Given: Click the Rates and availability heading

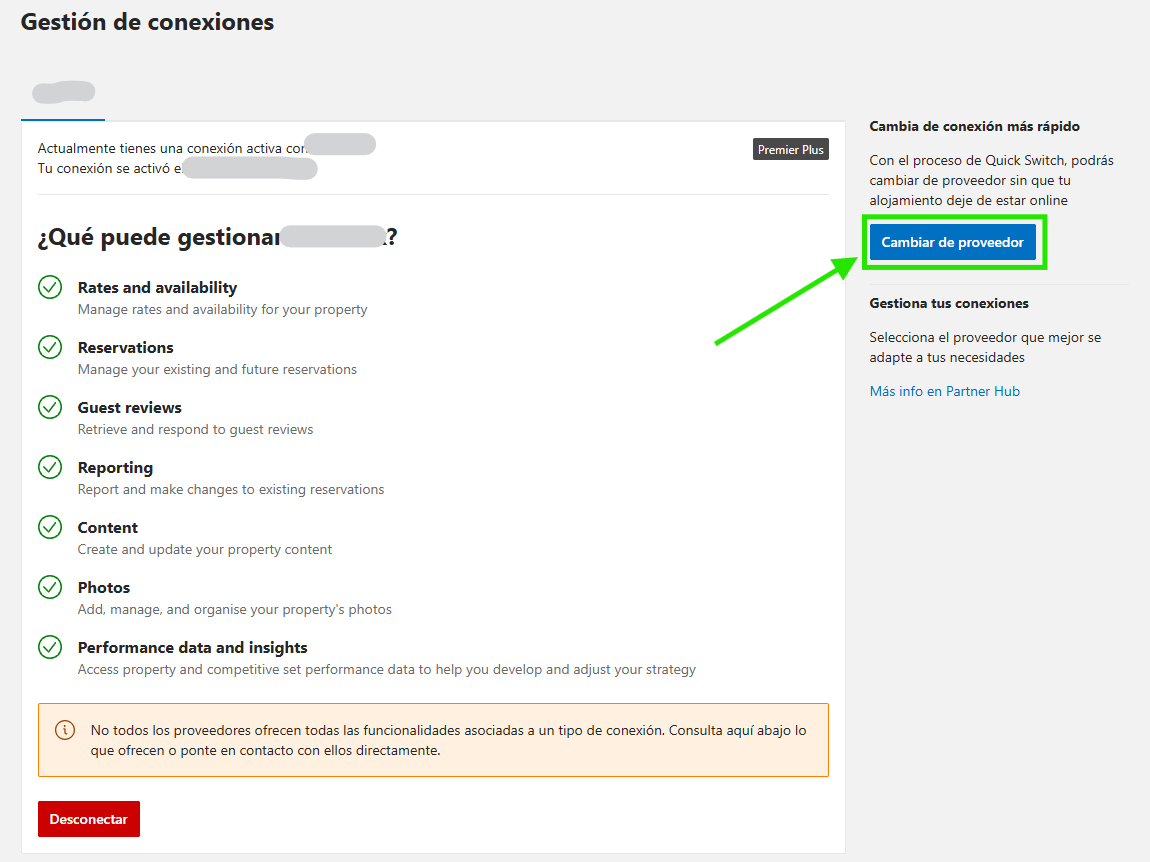Looking at the screenshot, I should [x=157, y=288].
